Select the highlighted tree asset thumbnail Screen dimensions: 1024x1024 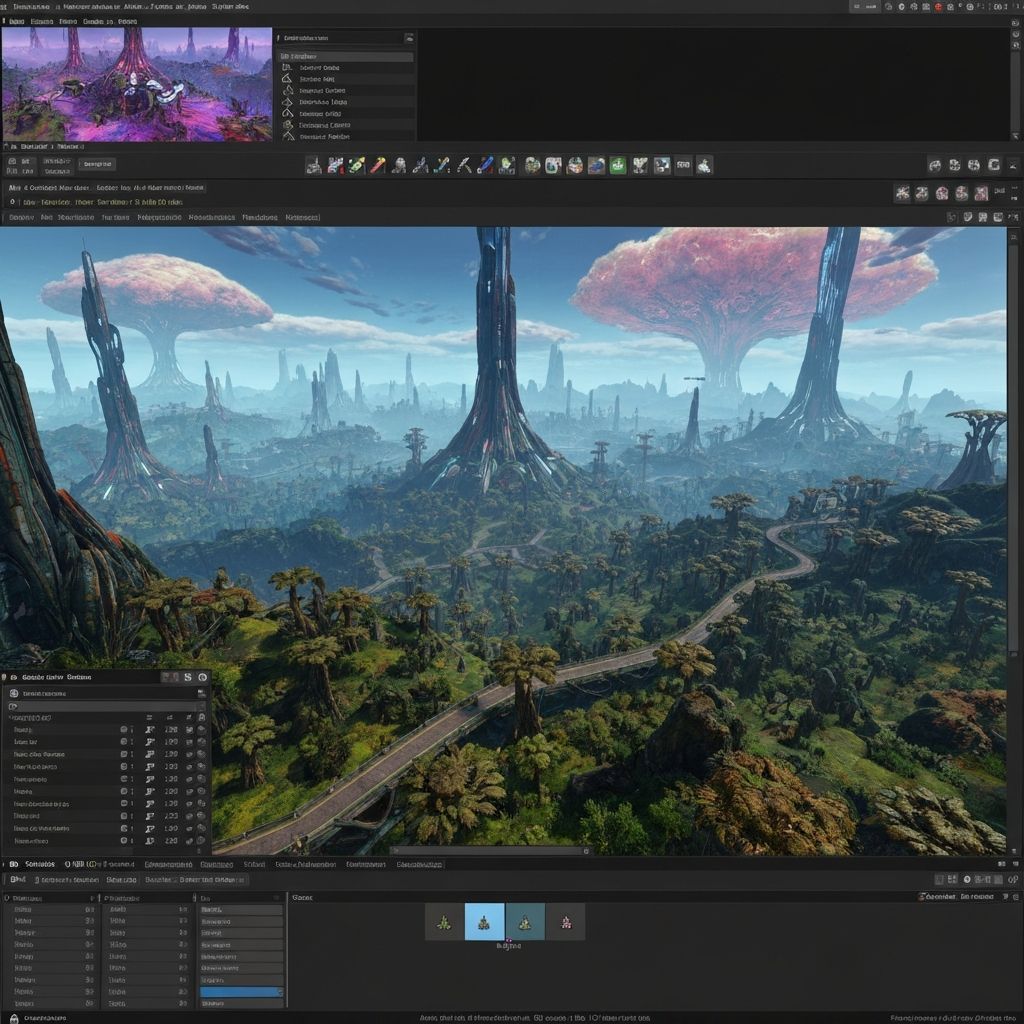coord(483,921)
